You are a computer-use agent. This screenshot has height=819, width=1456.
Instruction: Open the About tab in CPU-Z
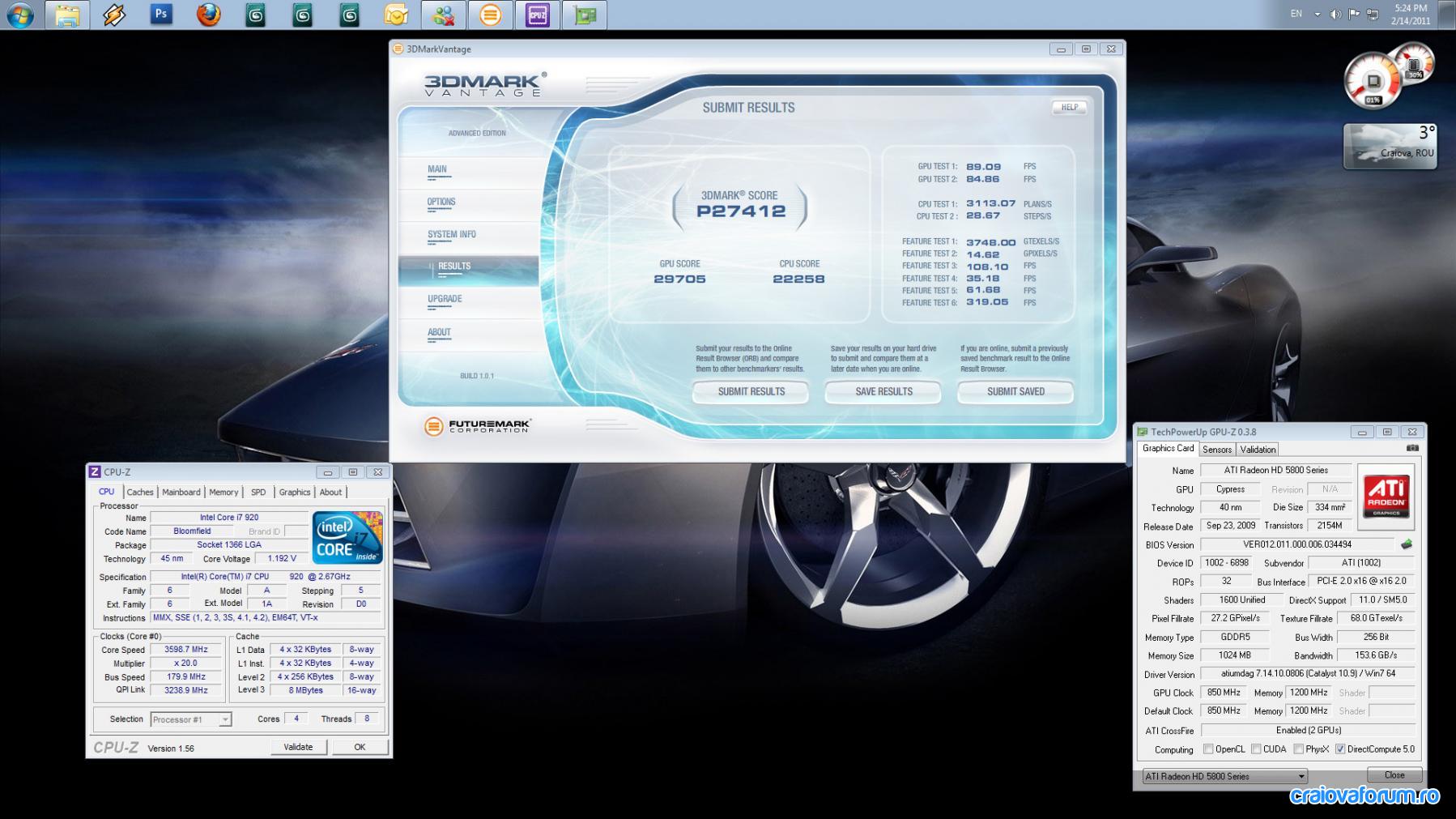click(x=330, y=492)
